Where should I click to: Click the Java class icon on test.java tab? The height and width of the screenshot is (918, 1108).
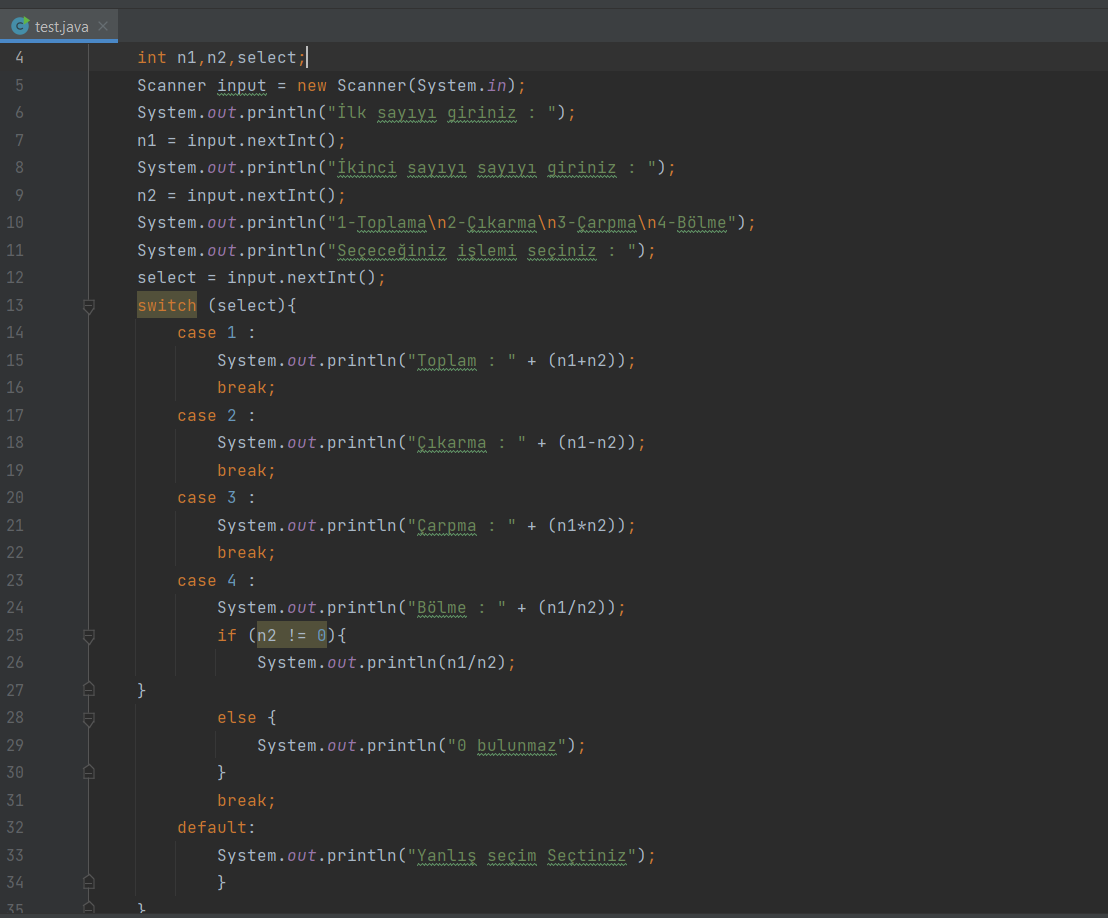point(20,26)
